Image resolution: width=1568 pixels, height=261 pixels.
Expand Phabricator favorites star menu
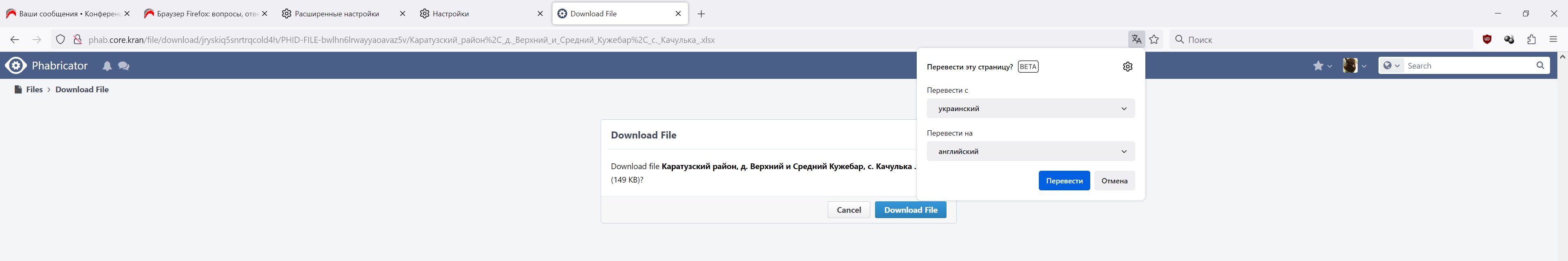coord(1322,66)
